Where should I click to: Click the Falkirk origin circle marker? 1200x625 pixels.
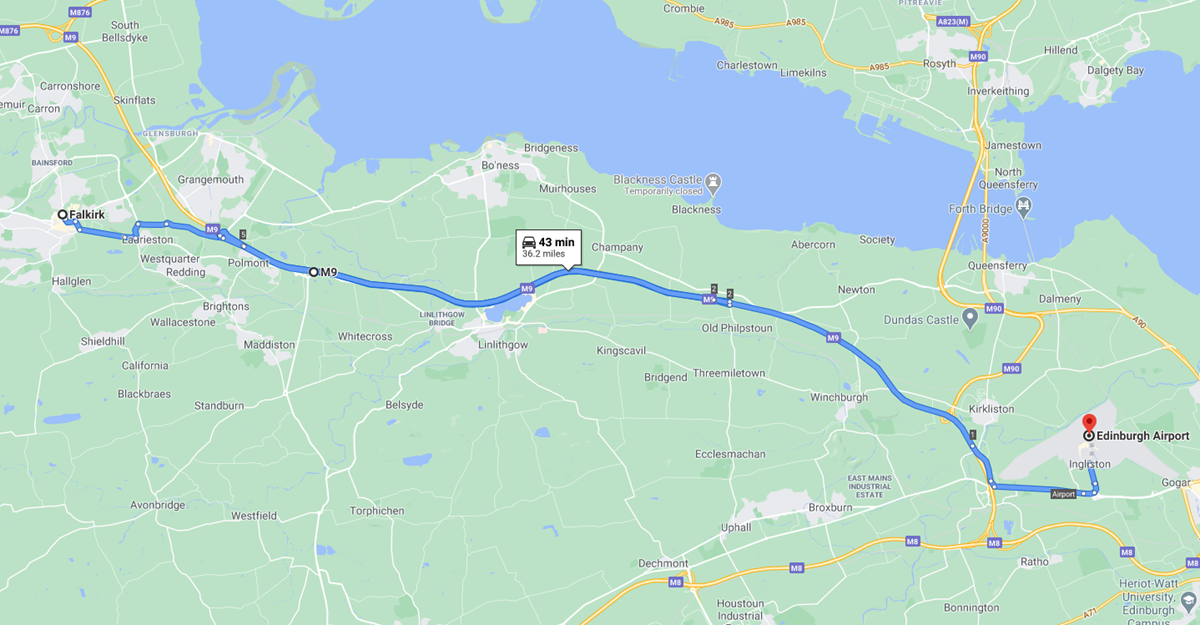62,214
